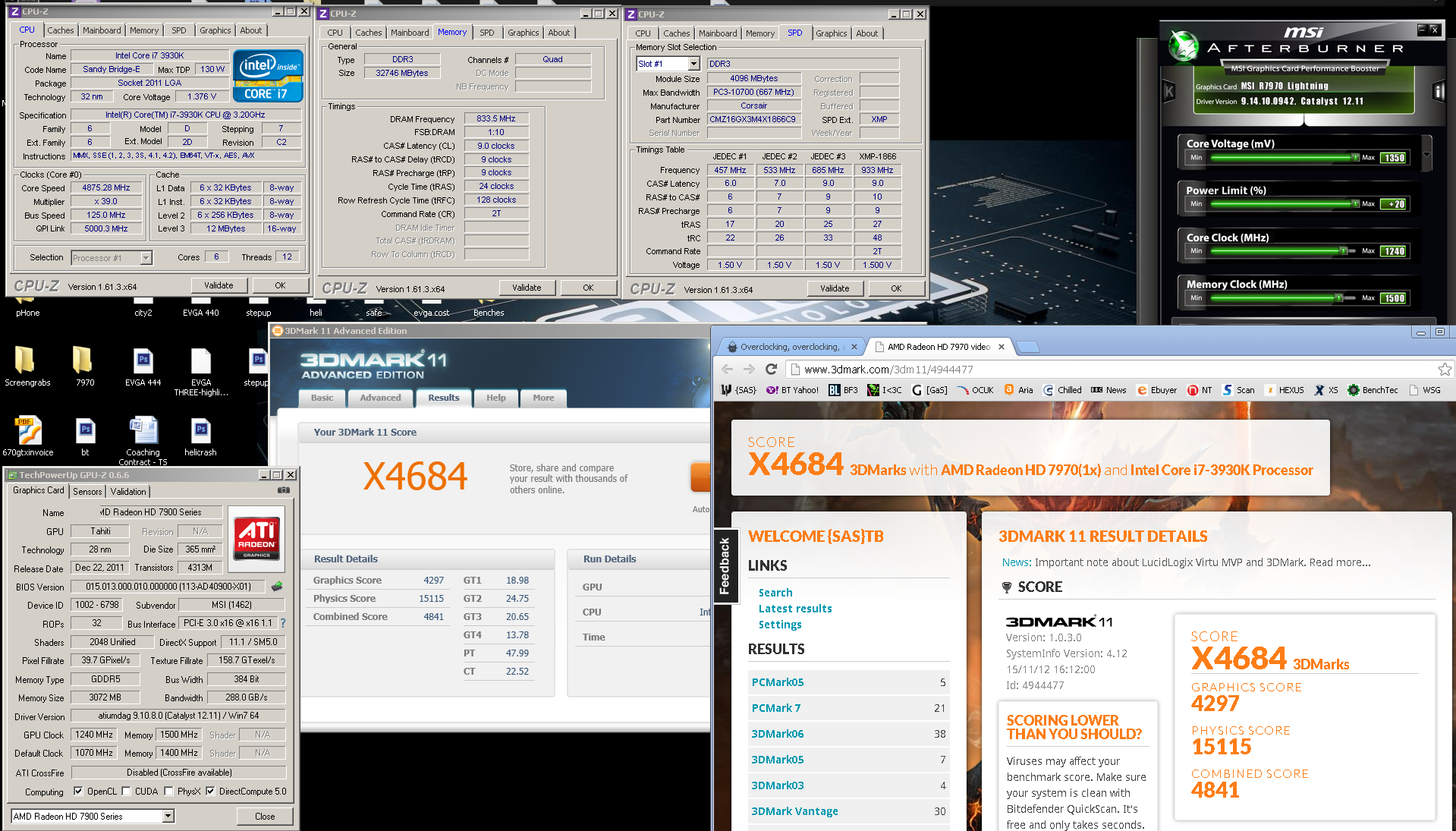Open the Help tab in 3DMark 11
This screenshot has height=831, width=1456.
point(495,398)
